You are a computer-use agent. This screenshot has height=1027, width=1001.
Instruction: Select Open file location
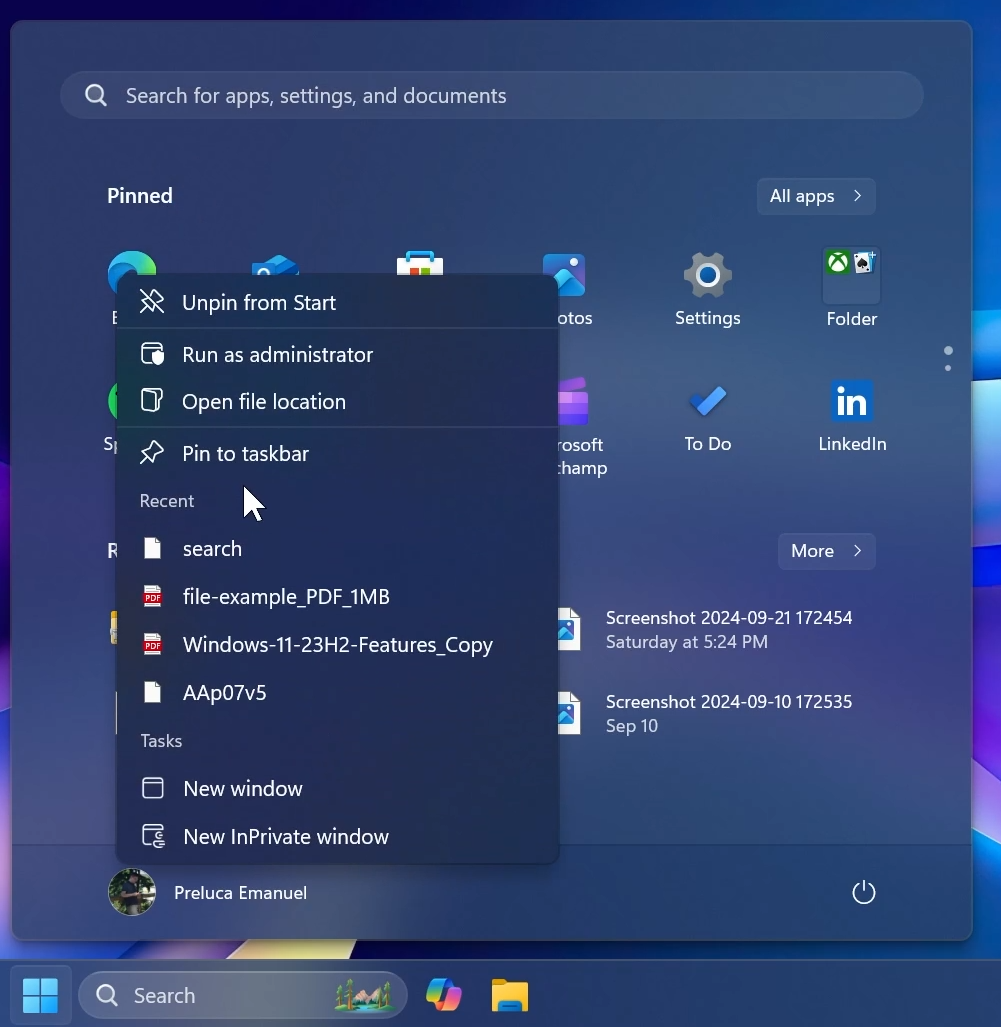337,401
